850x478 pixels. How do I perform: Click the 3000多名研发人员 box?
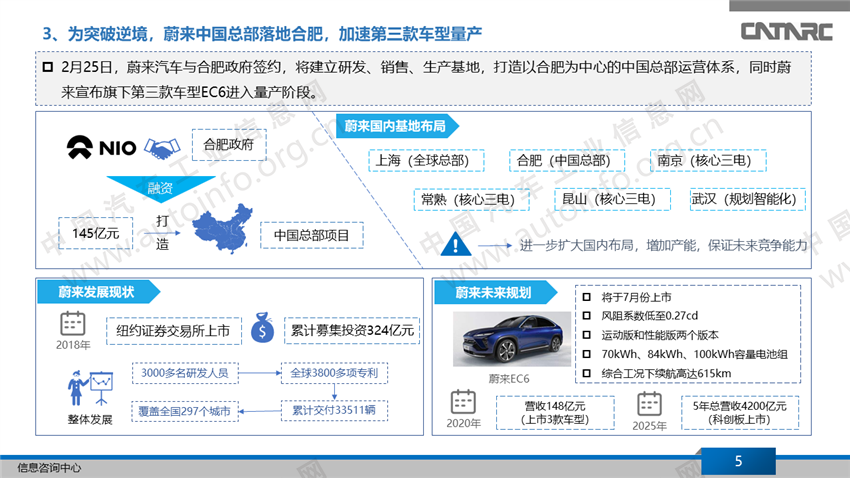(185, 373)
